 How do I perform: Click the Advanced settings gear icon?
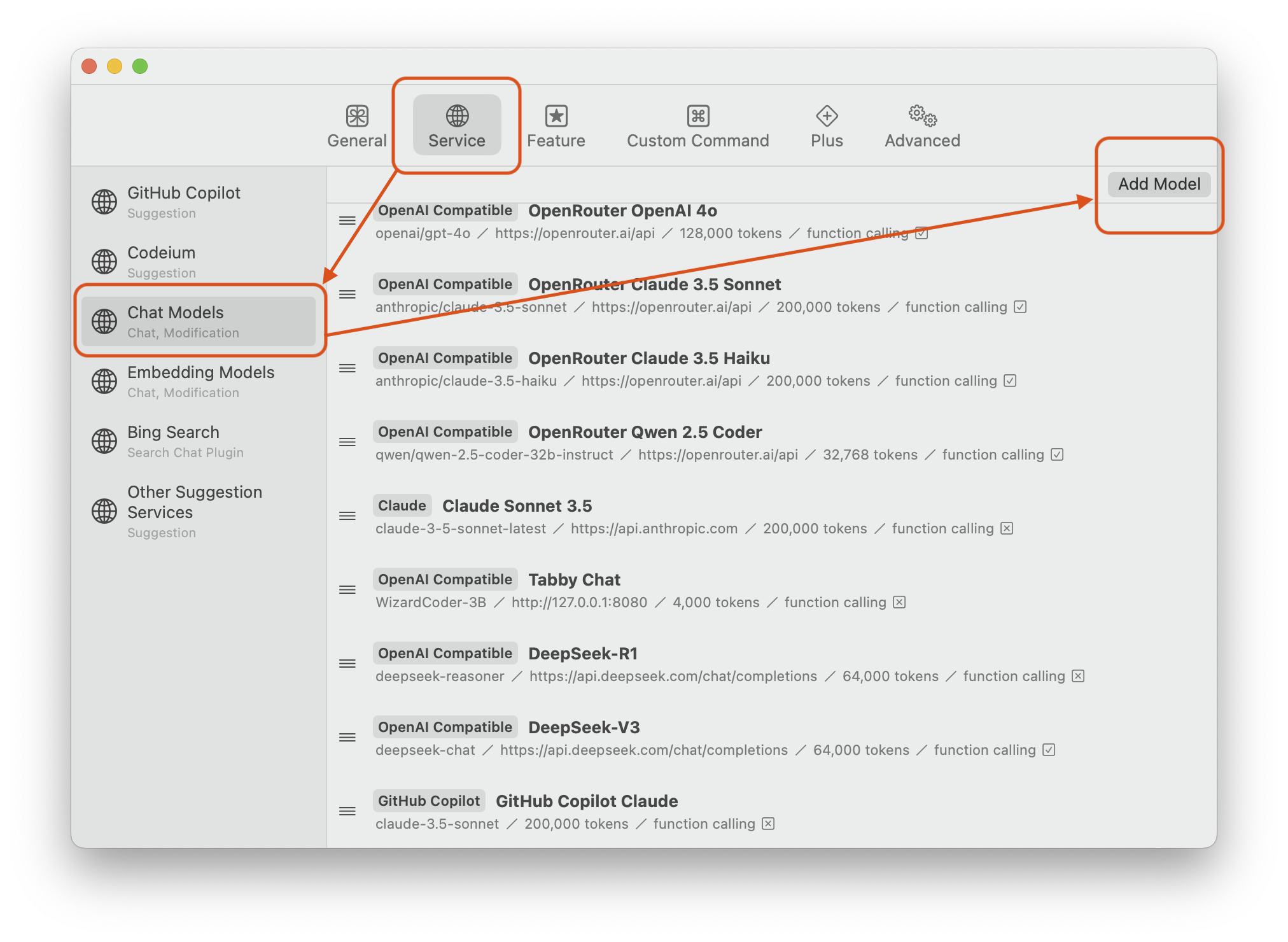point(922,114)
